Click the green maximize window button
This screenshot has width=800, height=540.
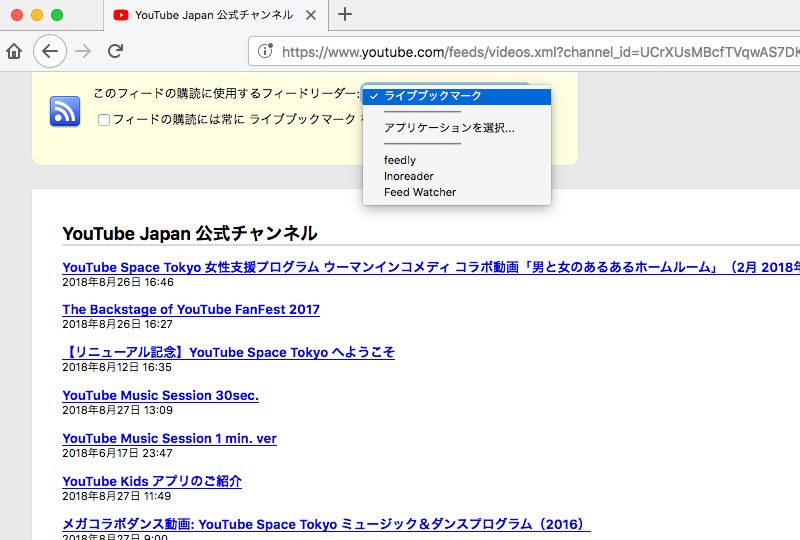click(57, 15)
